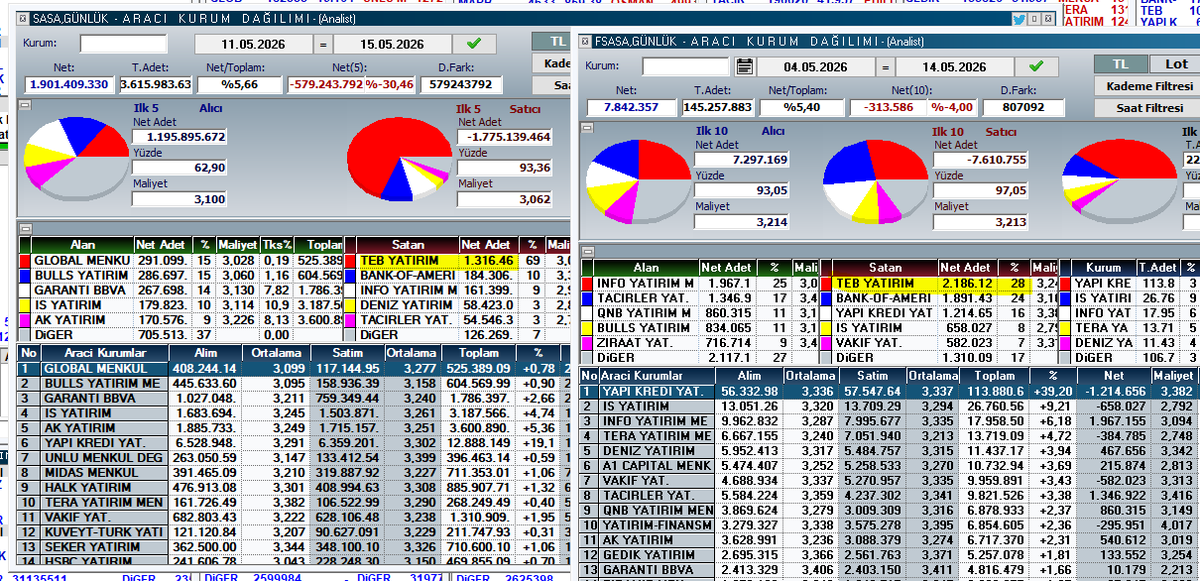Select SEKER YATIRIM row
Screen dimensions: 1200x581
click(x=295, y=548)
